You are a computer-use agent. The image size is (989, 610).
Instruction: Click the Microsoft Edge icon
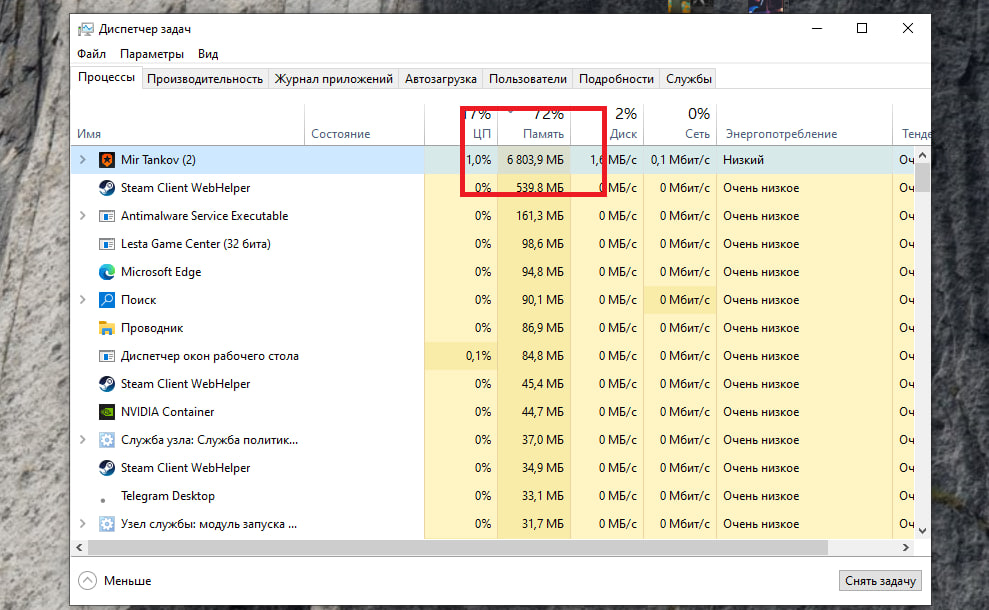pos(107,272)
